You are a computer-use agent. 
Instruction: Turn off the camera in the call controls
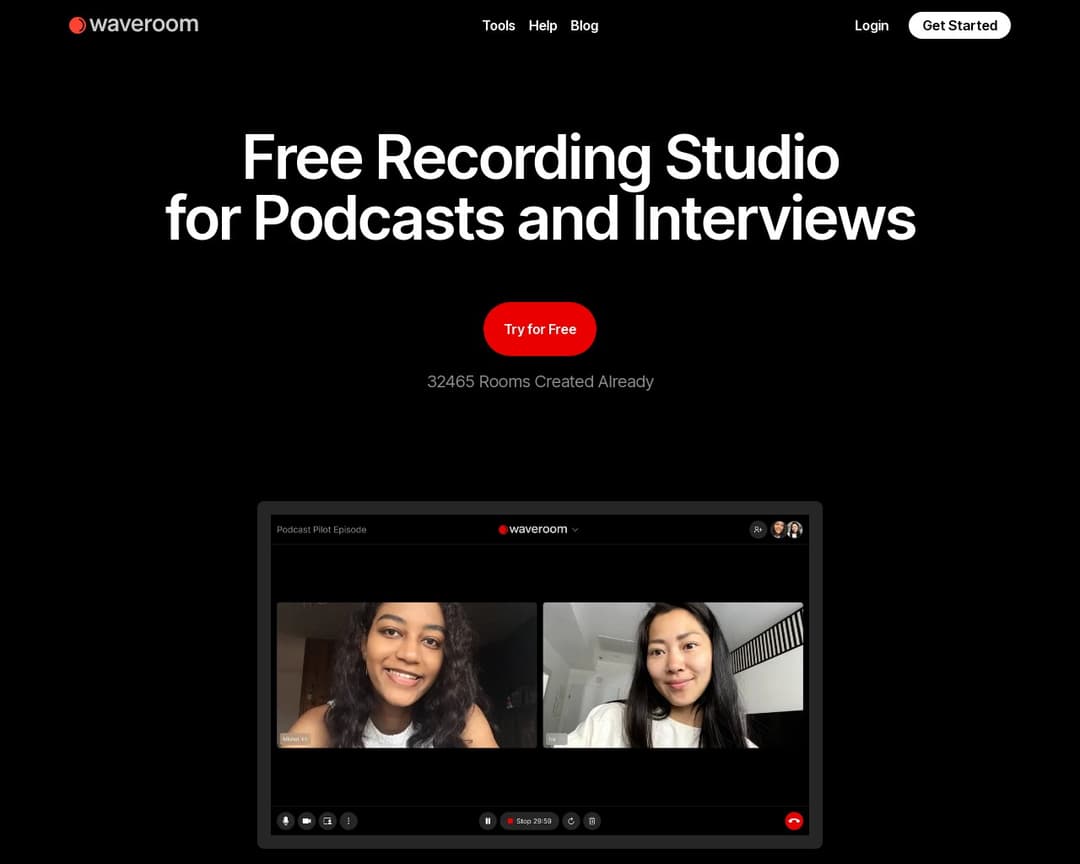click(x=307, y=821)
